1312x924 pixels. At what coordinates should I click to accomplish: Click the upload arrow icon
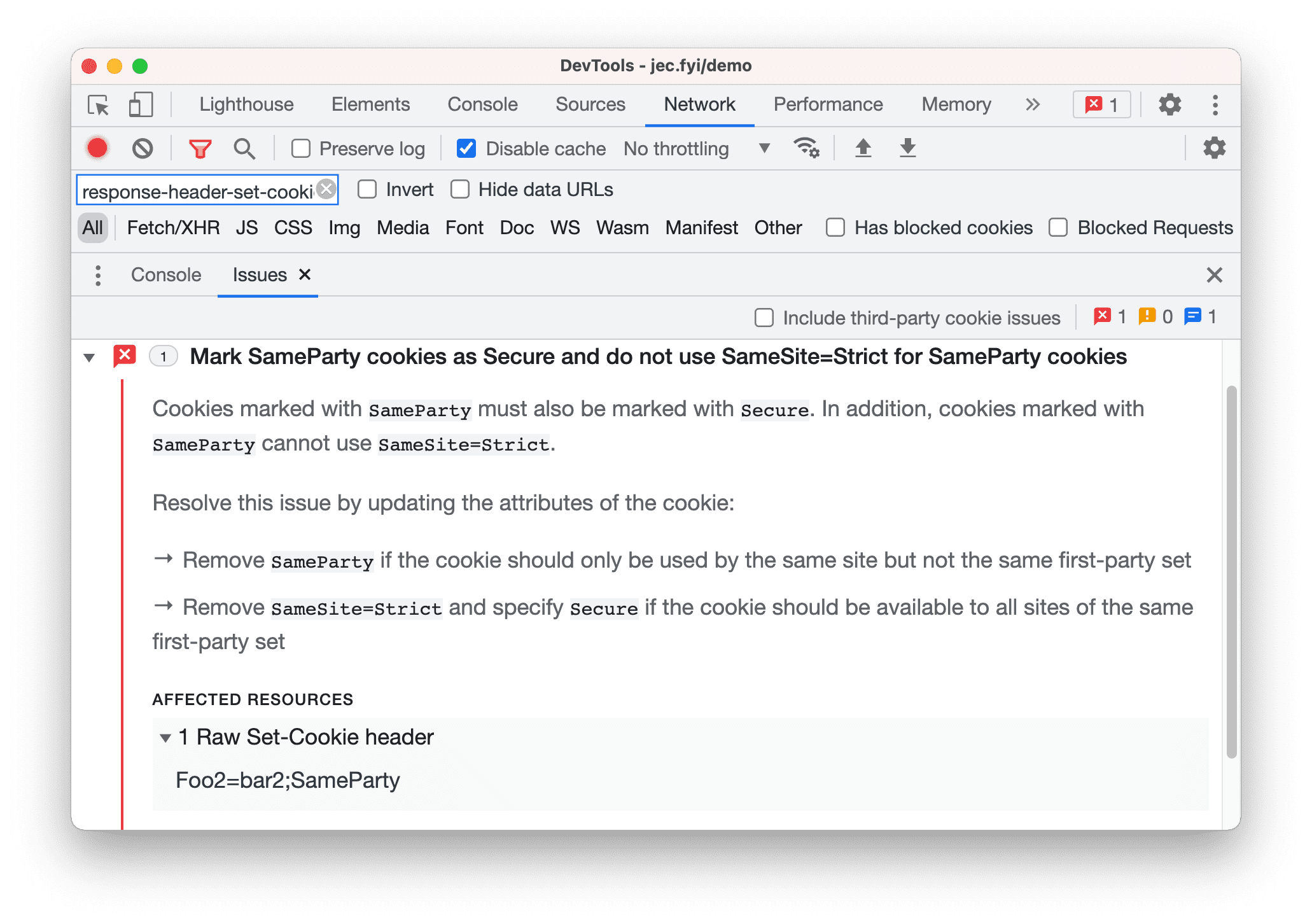point(862,149)
